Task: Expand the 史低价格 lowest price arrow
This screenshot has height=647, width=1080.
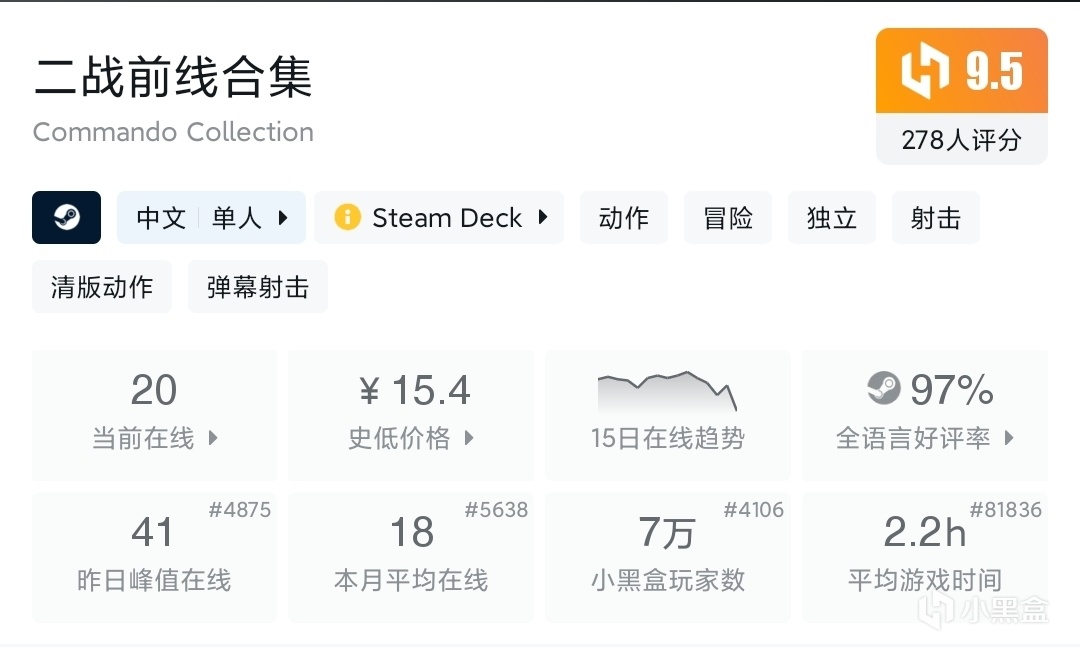Action: 469,438
